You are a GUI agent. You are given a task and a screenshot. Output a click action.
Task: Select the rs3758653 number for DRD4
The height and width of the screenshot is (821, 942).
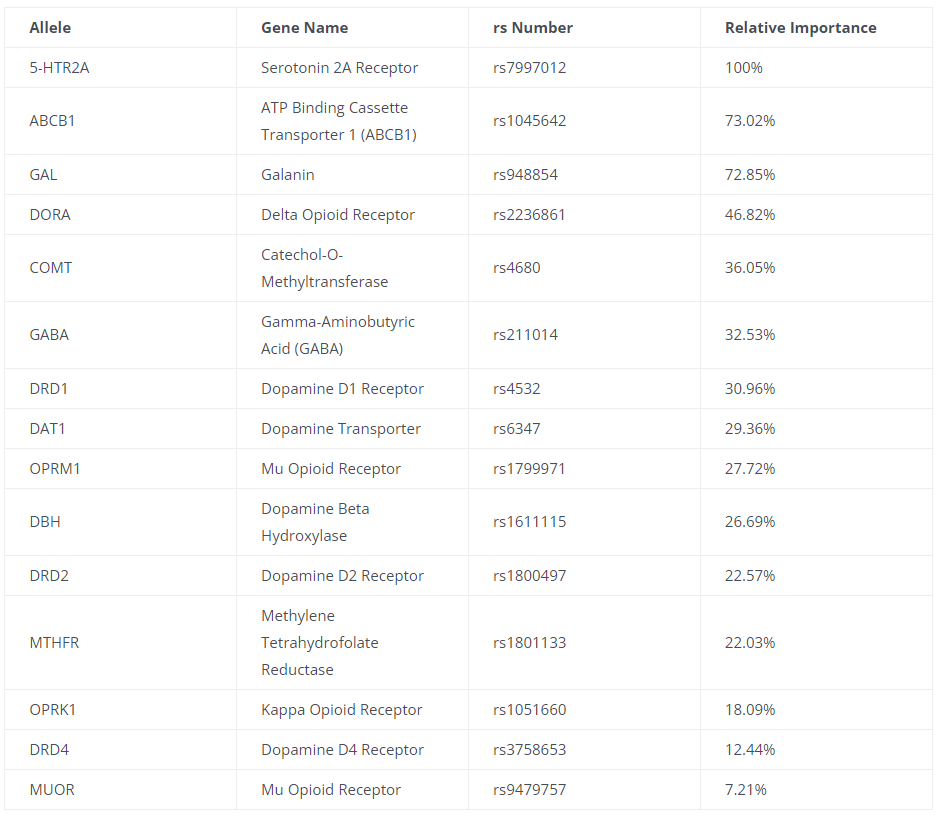pyautogui.click(x=530, y=750)
